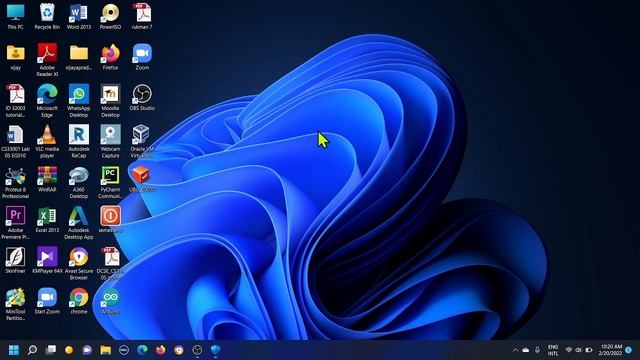Switch to Edge on the taskbar

point(142,350)
